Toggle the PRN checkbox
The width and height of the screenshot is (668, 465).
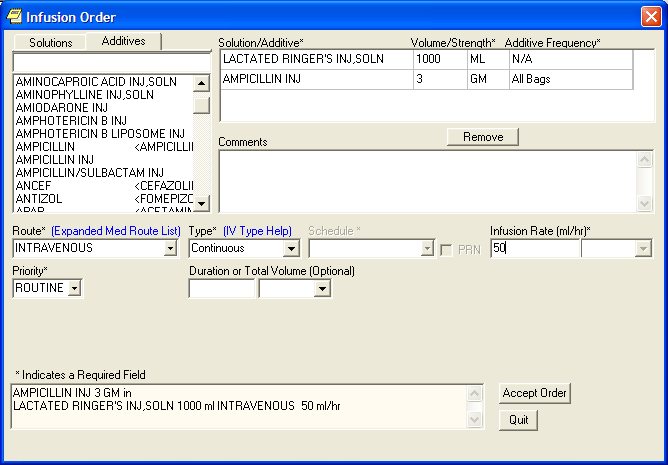(x=446, y=250)
